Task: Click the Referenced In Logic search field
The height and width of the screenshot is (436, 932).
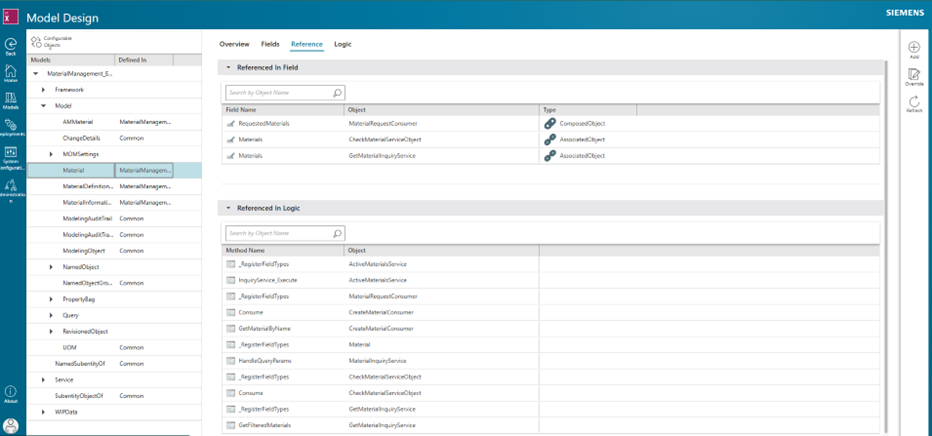Action: [x=279, y=233]
